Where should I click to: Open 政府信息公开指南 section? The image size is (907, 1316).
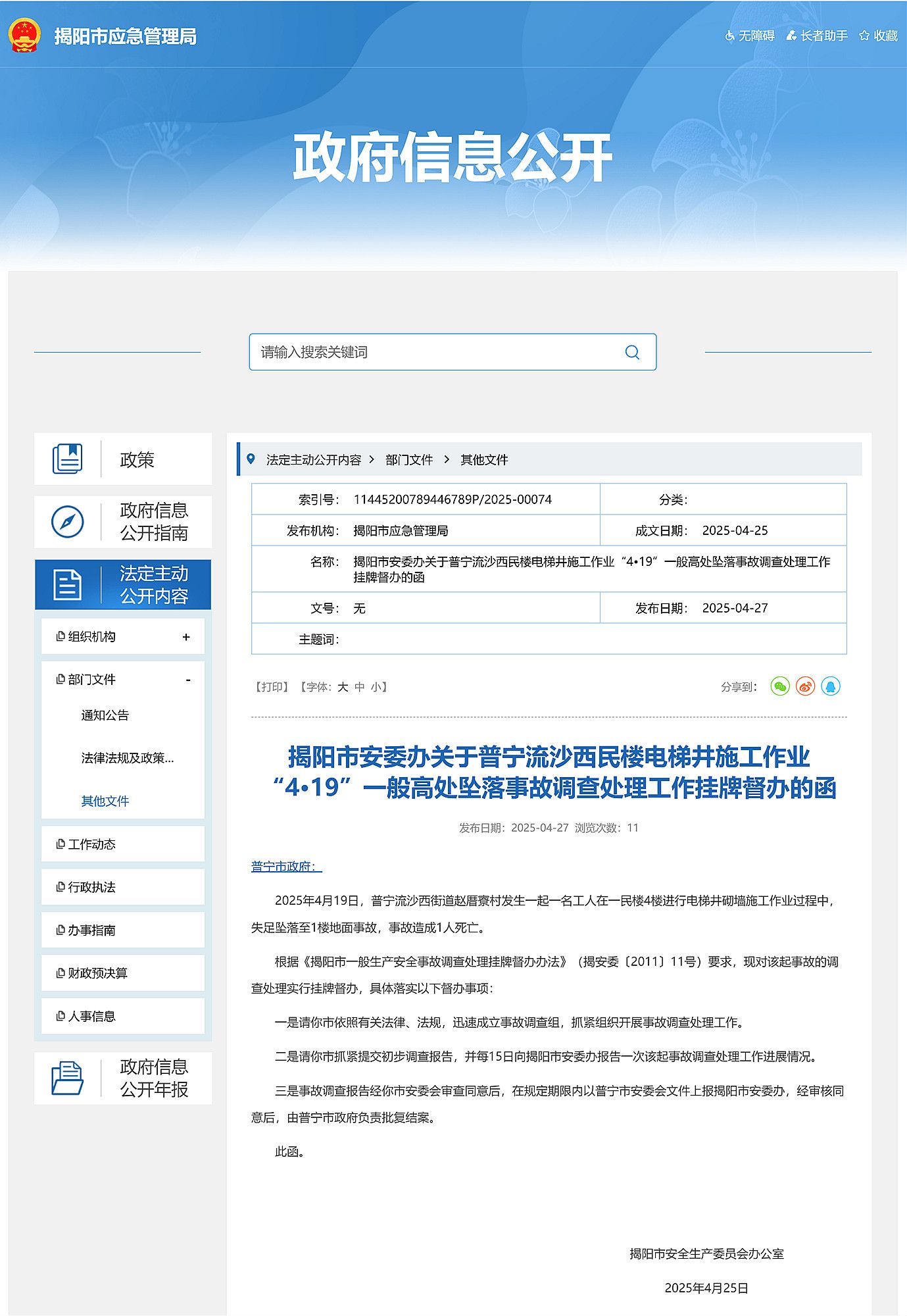[123, 522]
